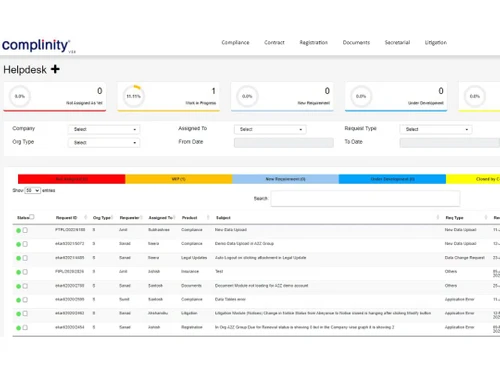500x375 pixels.
Task: Open the Secretarial menu
Action: (397, 43)
